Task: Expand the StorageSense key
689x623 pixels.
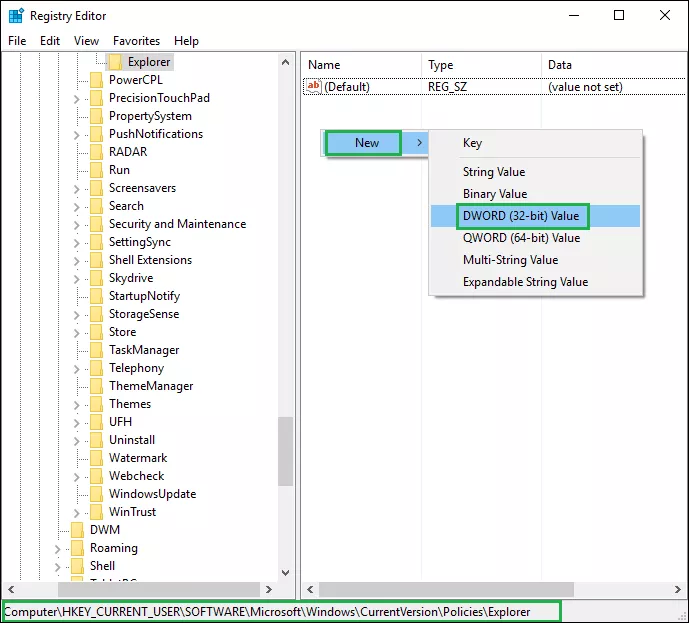Action: (76, 315)
